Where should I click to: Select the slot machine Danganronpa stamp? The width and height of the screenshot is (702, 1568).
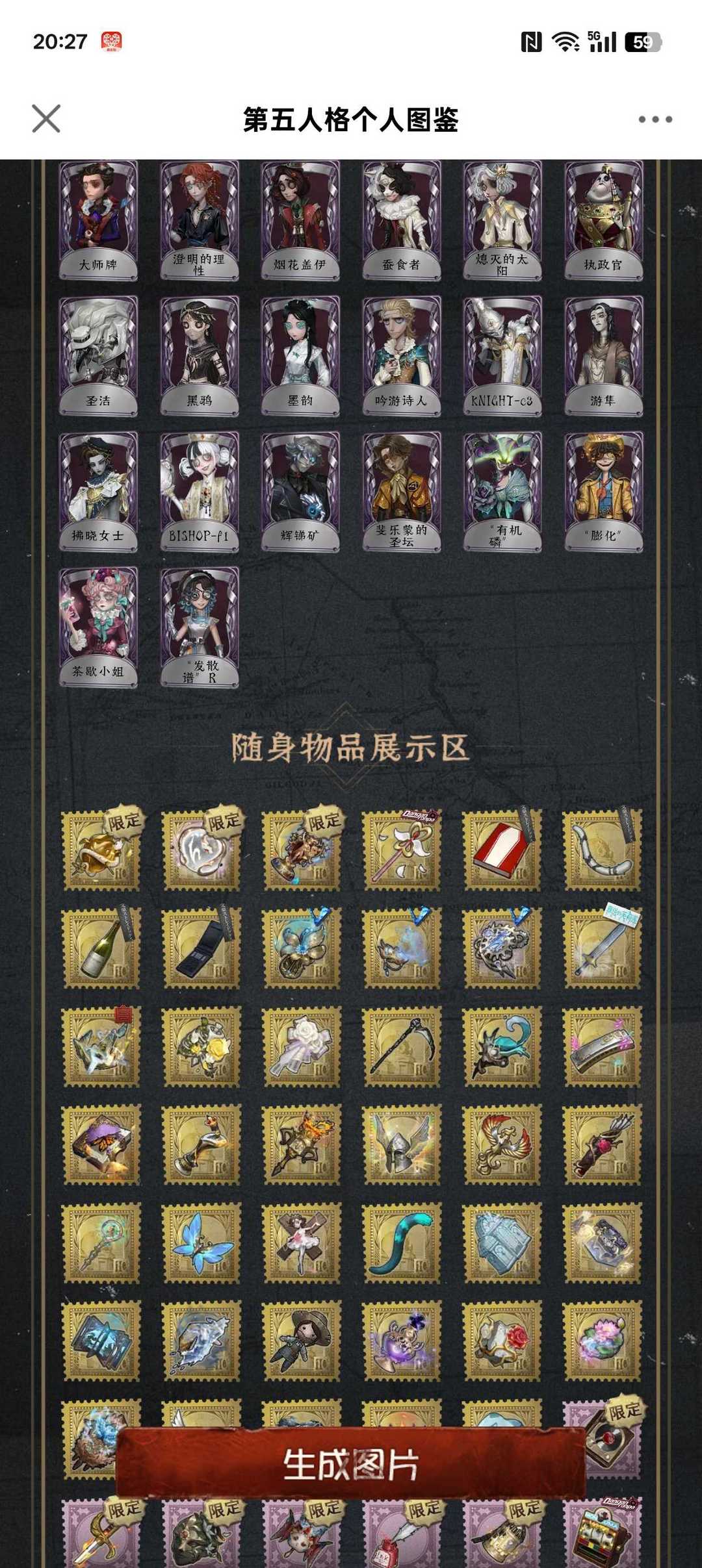[x=601, y=1533]
